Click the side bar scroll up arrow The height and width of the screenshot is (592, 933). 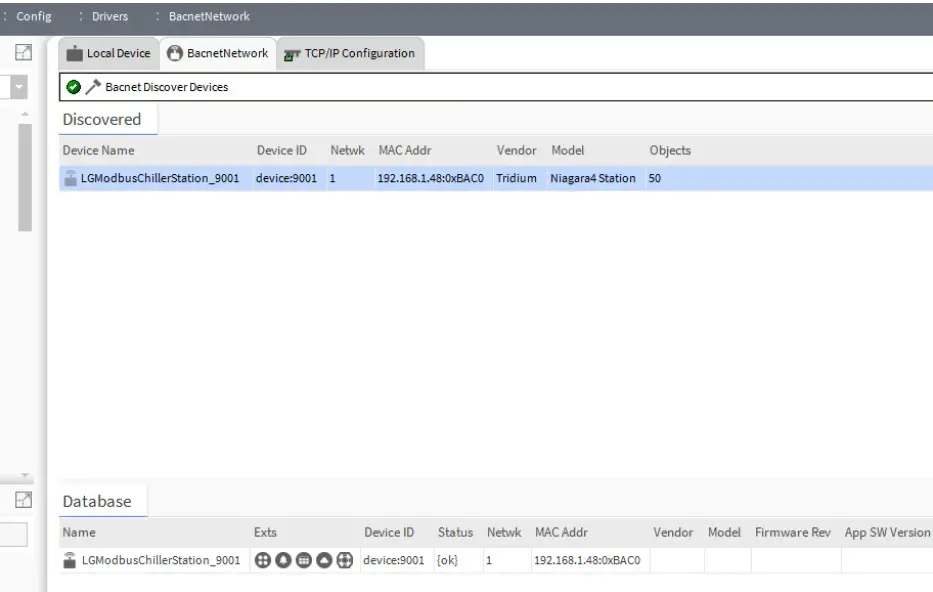pyautogui.click(x=24, y=113)
